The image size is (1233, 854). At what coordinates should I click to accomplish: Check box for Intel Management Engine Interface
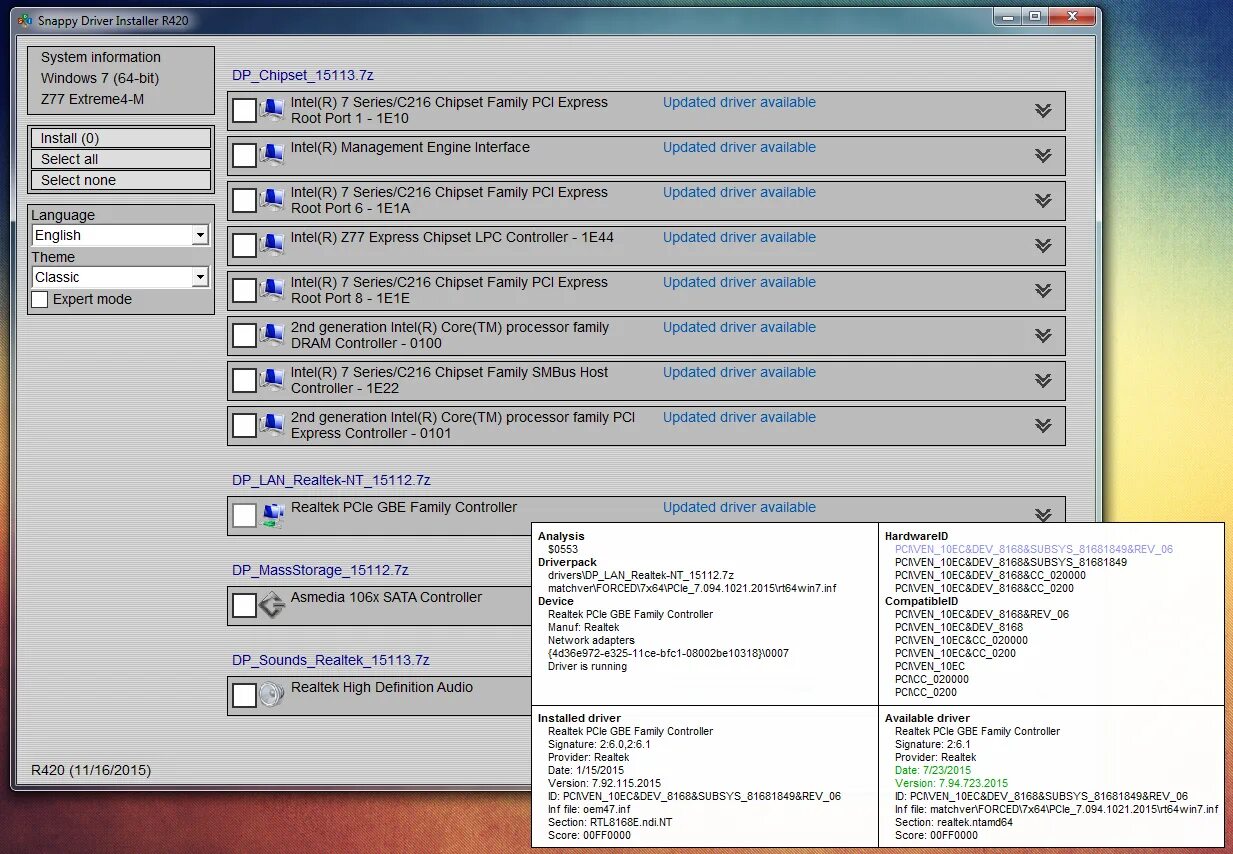coord(244,155)
